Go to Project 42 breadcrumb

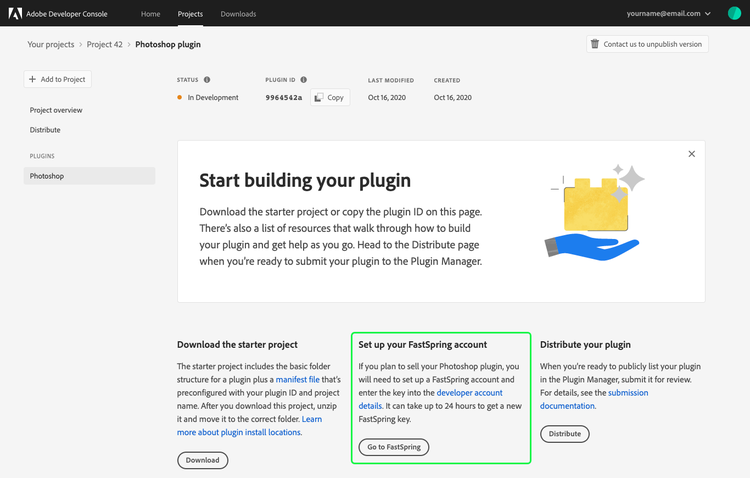105,44
